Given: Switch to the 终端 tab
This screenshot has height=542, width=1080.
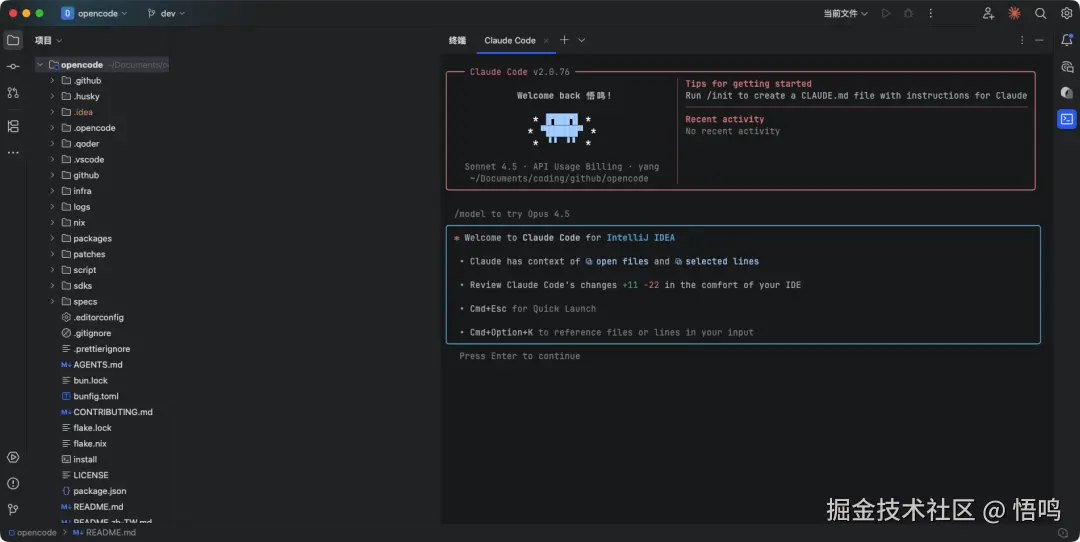Looking at the screenshot, I should (457, 40).
